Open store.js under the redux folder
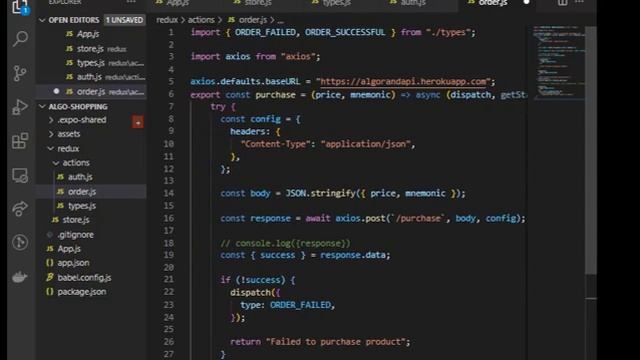The height and width of the screenshot is (360, 640). tap(76, 220)
